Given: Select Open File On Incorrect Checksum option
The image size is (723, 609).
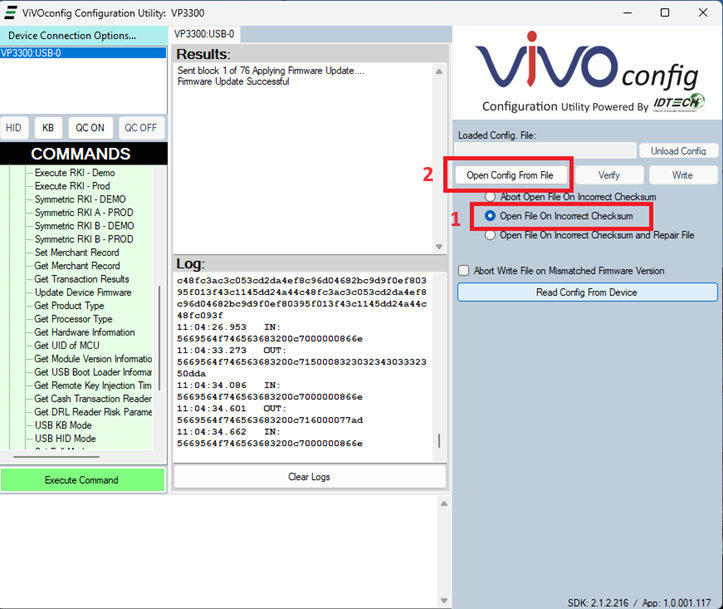Looking at the screenshot, I should [x=490, y=216].
